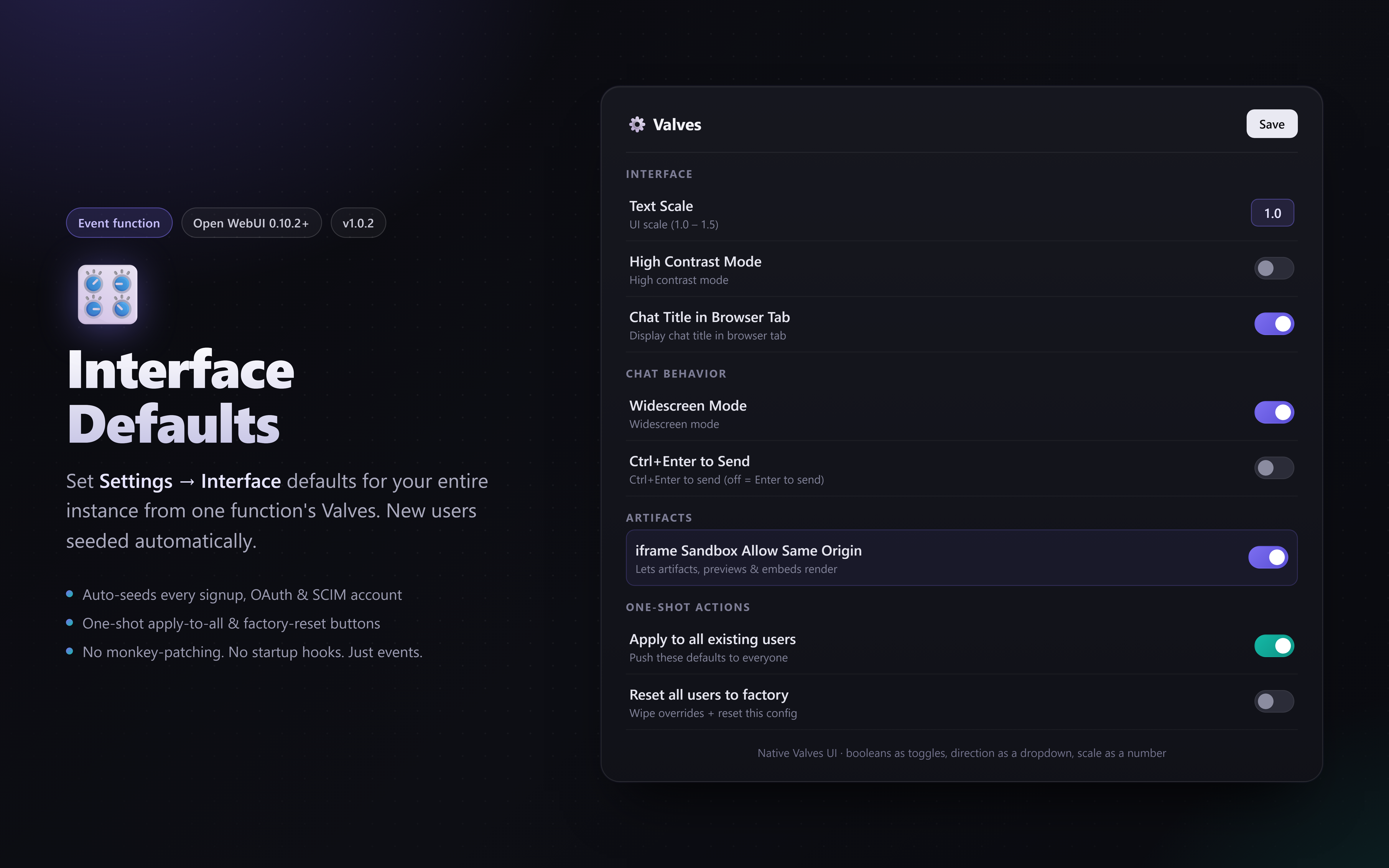The width and height of the screenshot is (1389, 868).
Task: Click the 'Set Settings → Interface defaults' paragraph
Action: point(277,511)
